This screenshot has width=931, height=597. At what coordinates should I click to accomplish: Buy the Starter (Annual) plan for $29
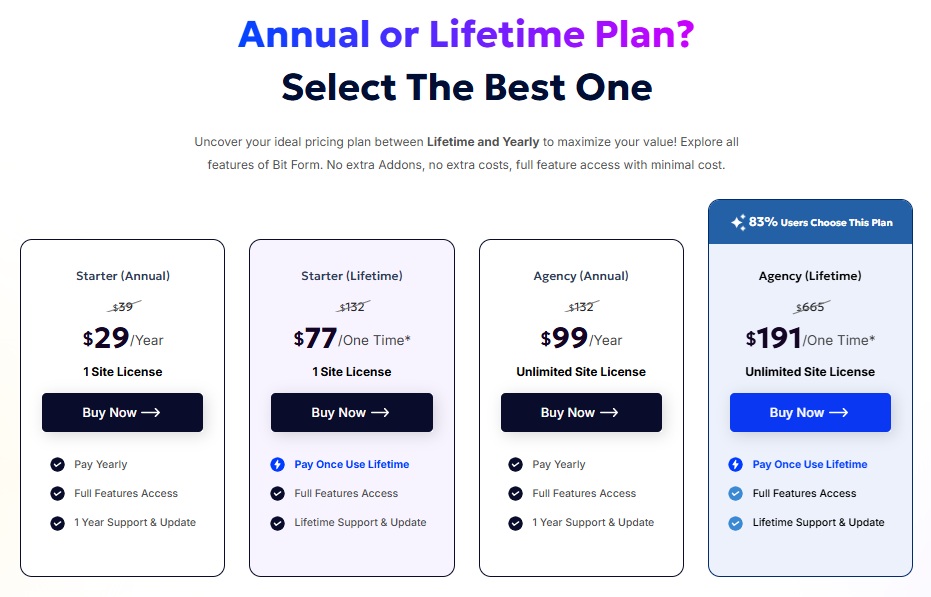(122, 412)
